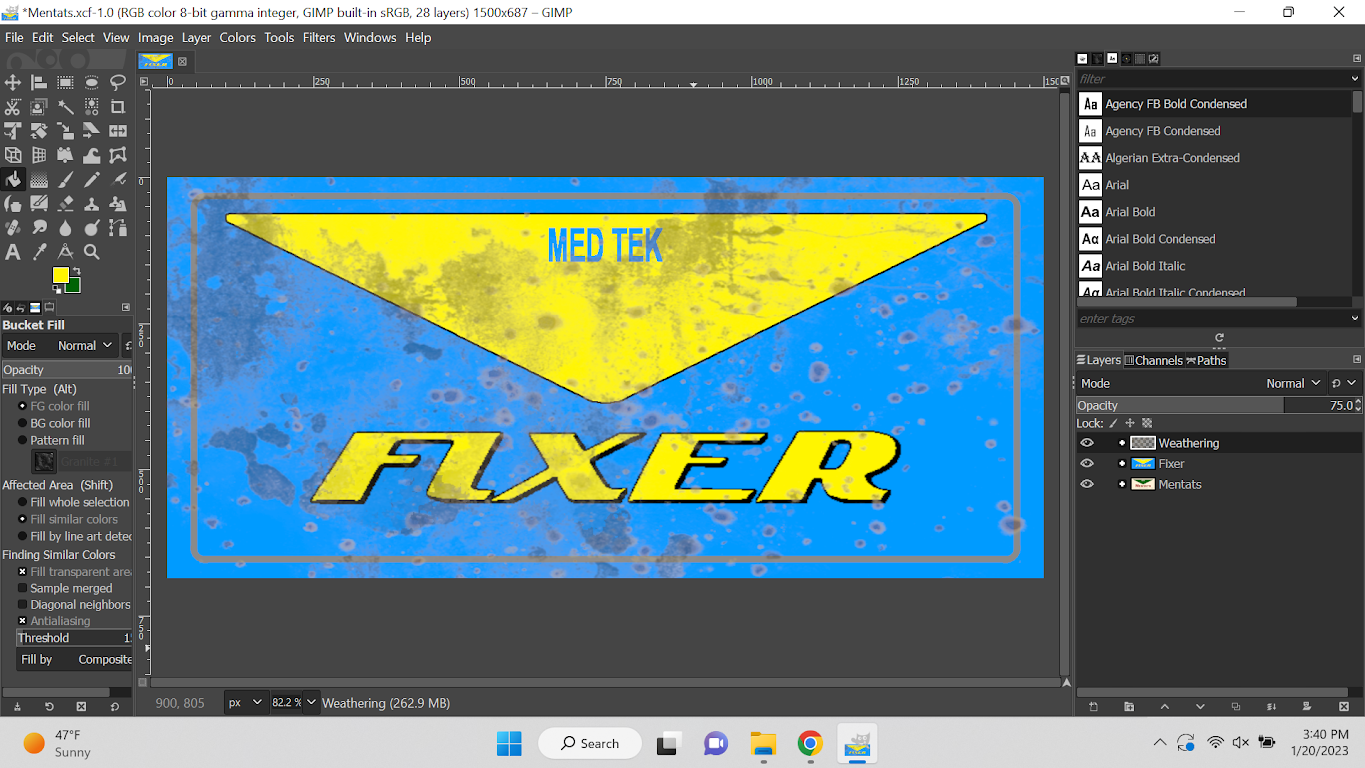The height and width of the screenshot is (768, 1365).
Task: Select the Flip tool
Action: [118, 131]
